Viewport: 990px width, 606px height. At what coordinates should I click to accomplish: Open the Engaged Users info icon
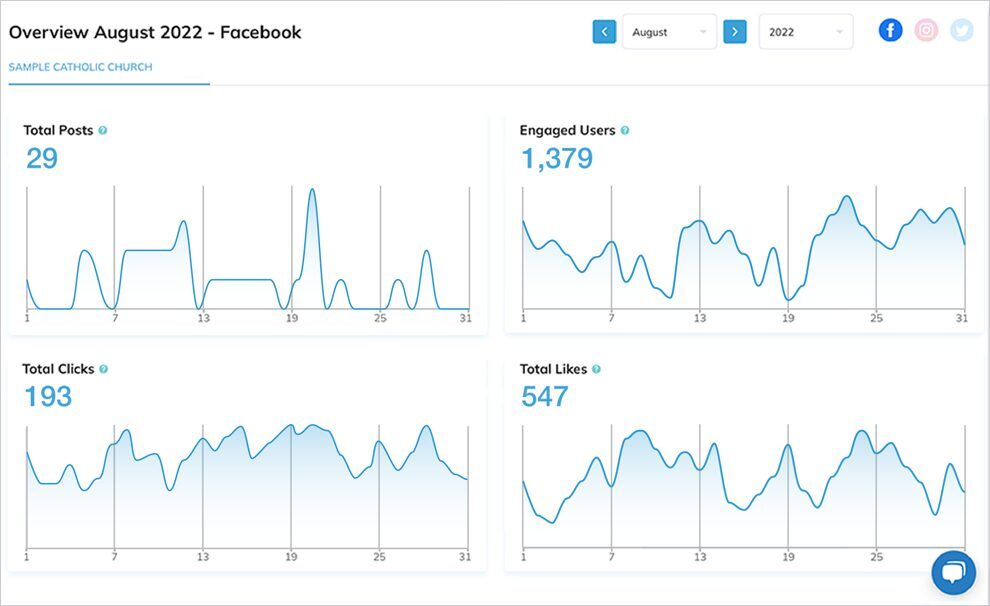625,129
